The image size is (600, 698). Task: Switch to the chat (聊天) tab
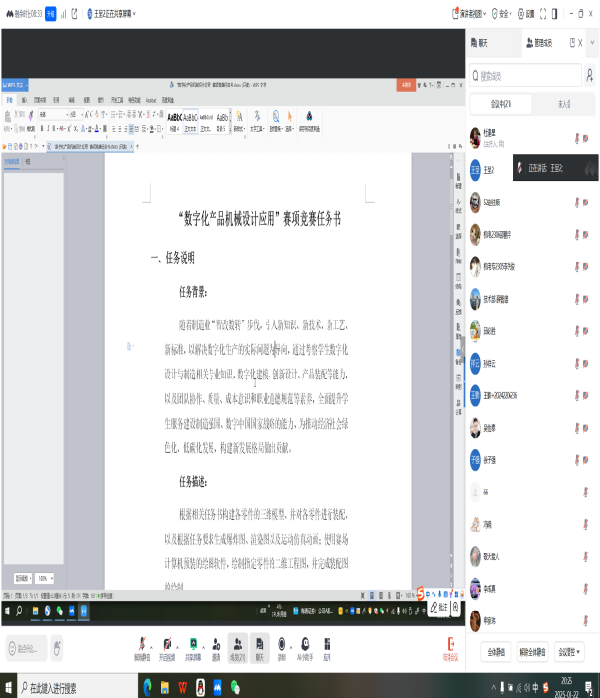click(483, 43)
